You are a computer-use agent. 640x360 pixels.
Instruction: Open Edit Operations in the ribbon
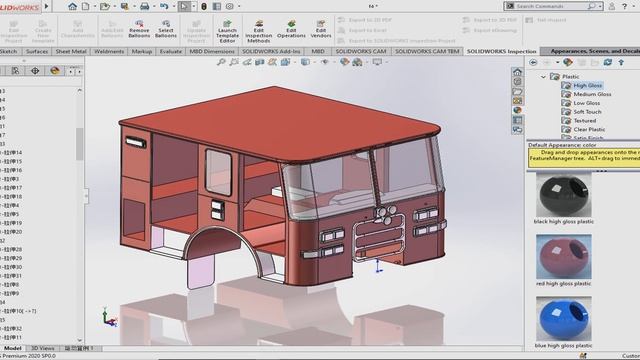pos(291,29)
